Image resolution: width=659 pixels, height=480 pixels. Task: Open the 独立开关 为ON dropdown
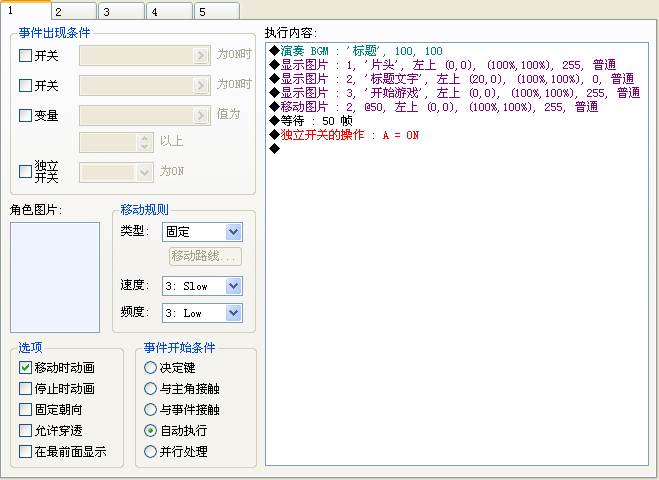pos(116,173)
